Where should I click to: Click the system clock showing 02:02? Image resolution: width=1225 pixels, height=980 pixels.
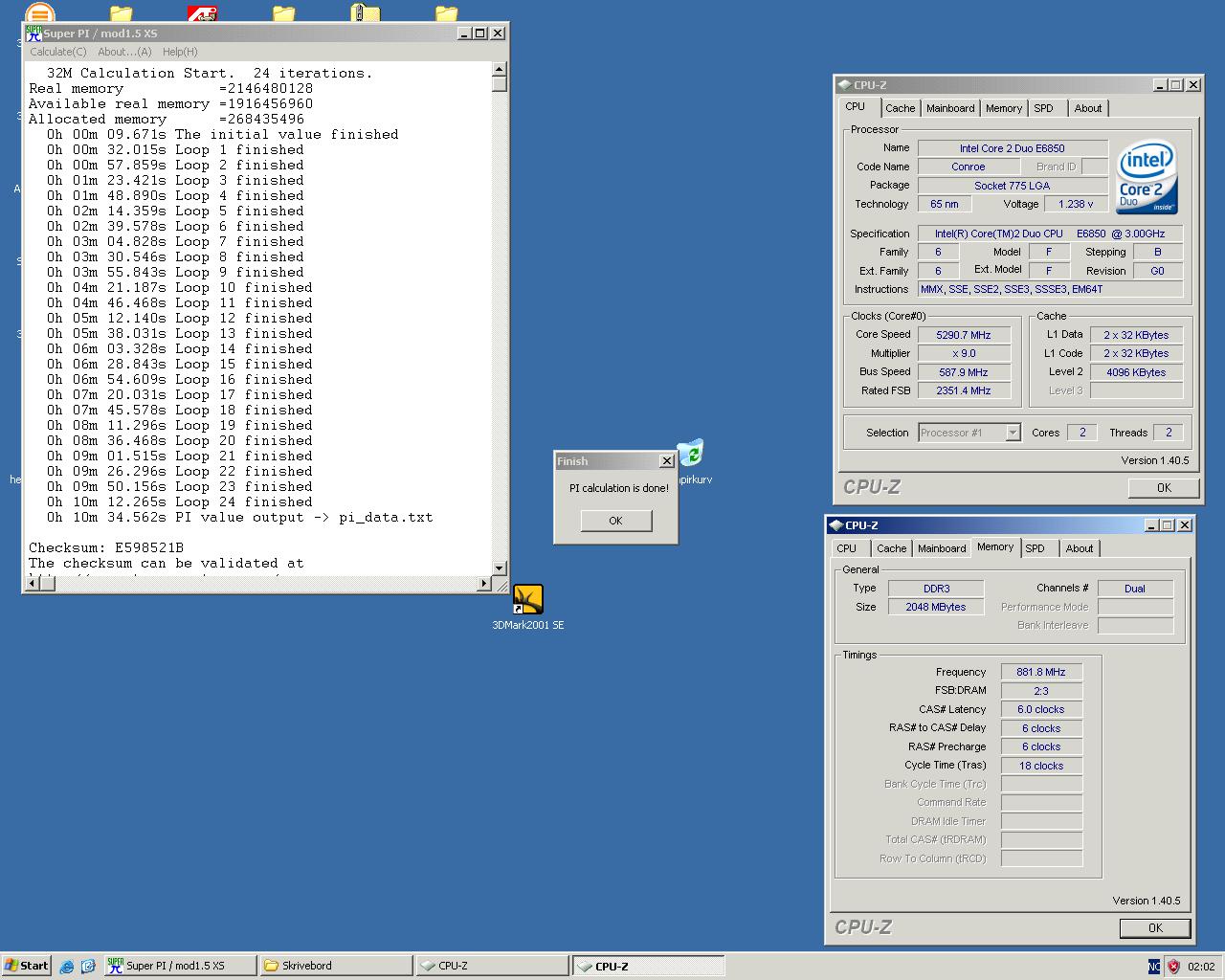1201,967
